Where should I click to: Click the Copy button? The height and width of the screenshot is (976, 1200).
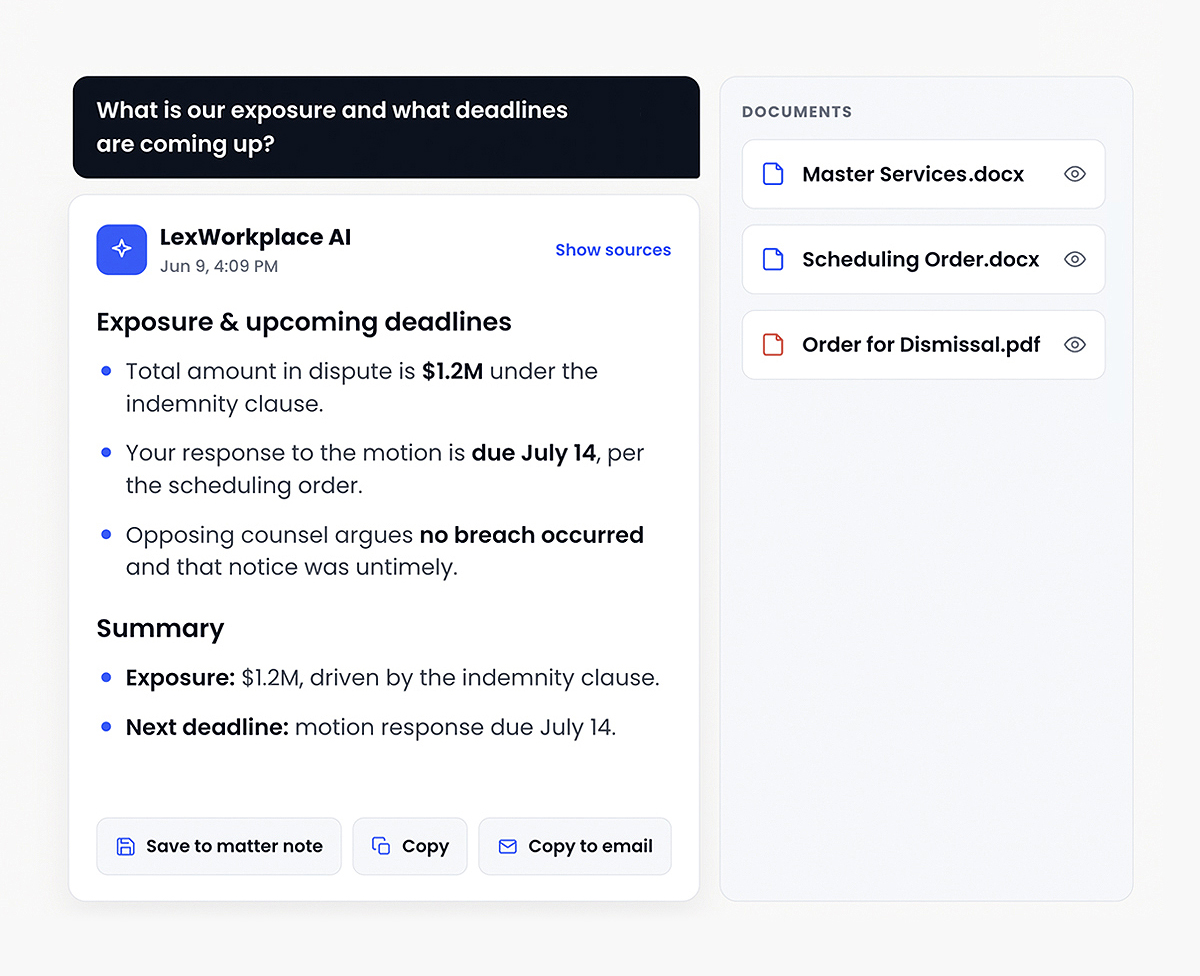click(410, 846)
